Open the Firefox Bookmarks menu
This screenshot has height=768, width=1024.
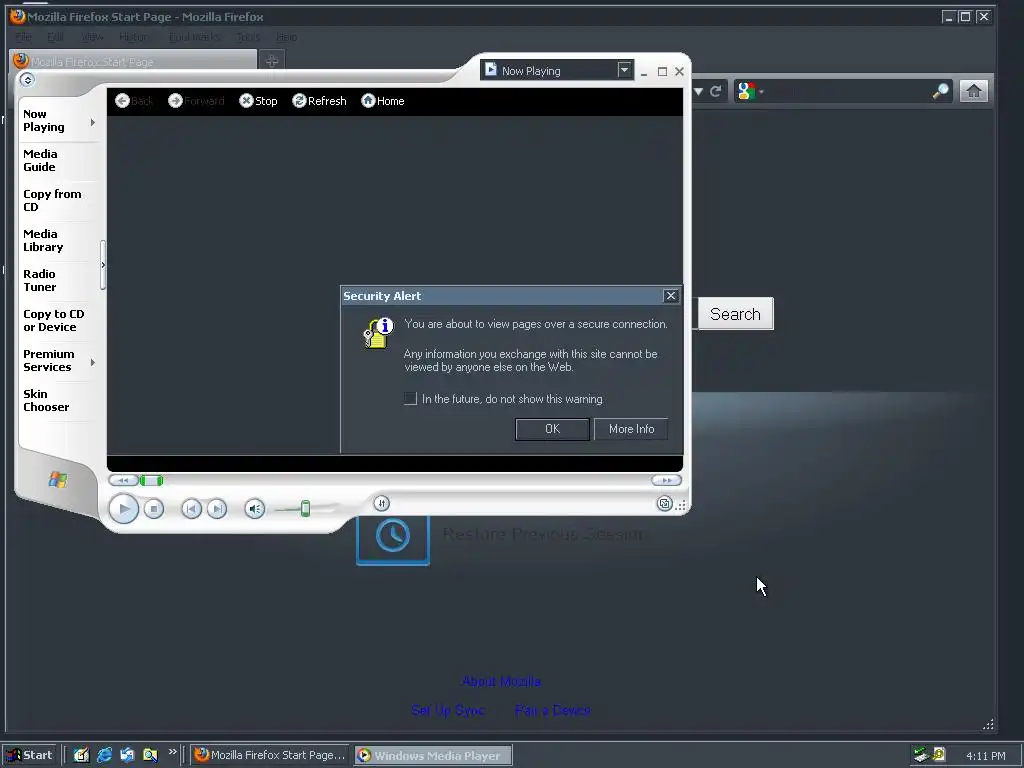194,37
